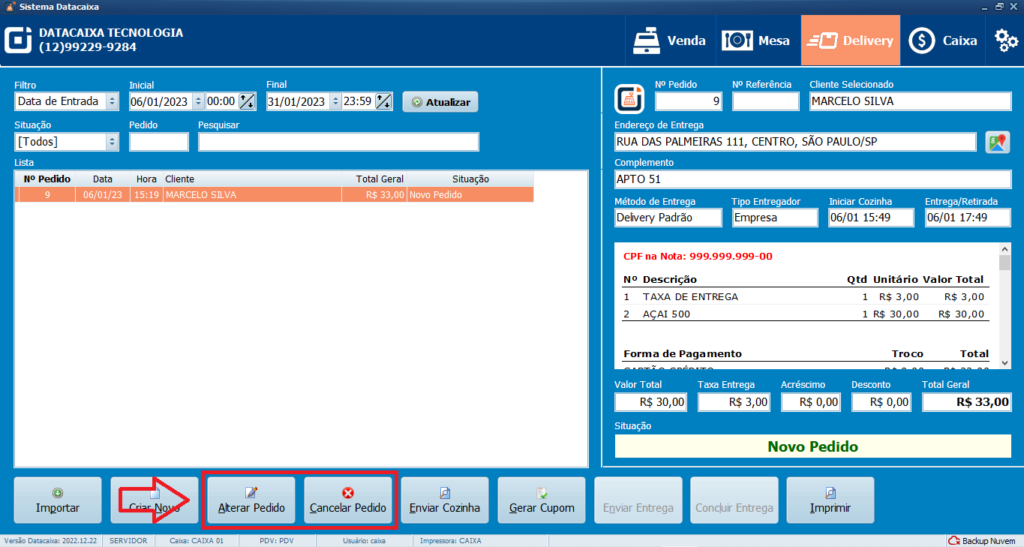Open the Caixa tab

[x=944, y=40]
